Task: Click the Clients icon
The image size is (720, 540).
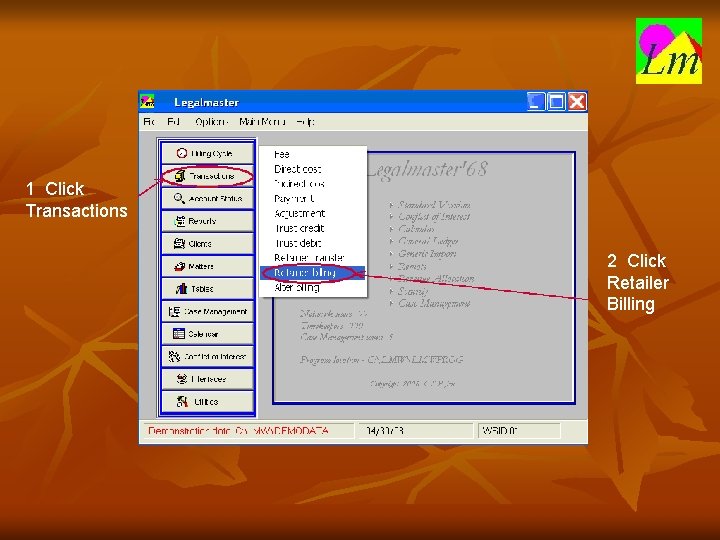Action: [180, 243]
